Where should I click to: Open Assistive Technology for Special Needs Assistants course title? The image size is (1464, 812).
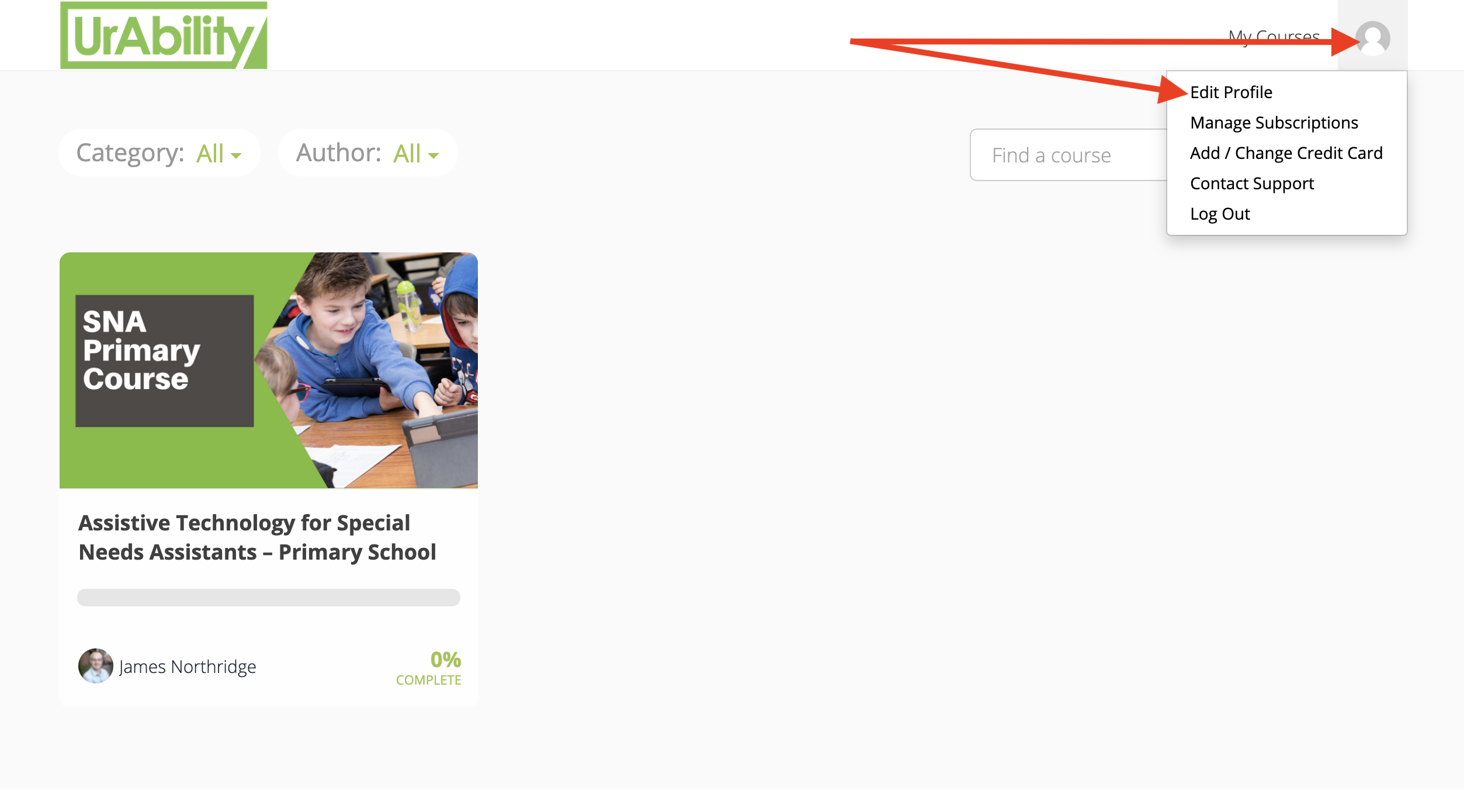tap(257, 537)
